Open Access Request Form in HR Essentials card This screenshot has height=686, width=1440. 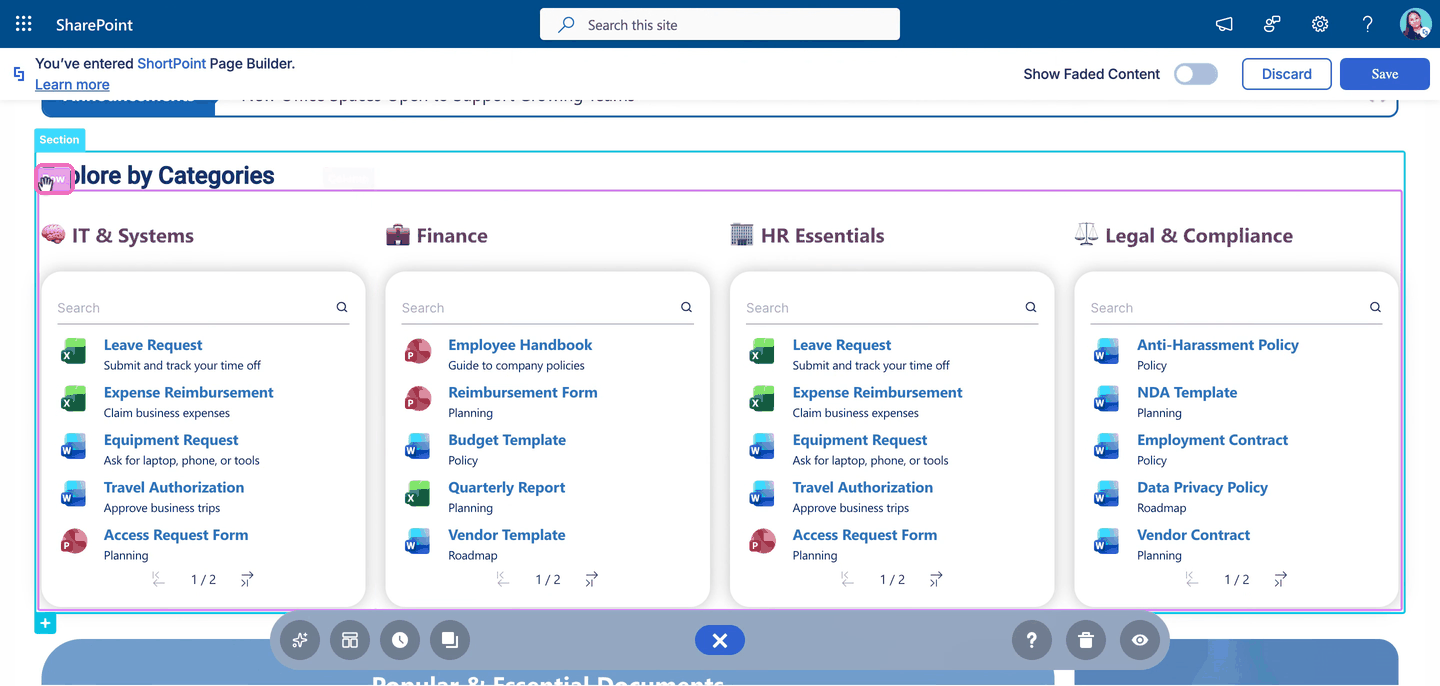click(865, 535)
